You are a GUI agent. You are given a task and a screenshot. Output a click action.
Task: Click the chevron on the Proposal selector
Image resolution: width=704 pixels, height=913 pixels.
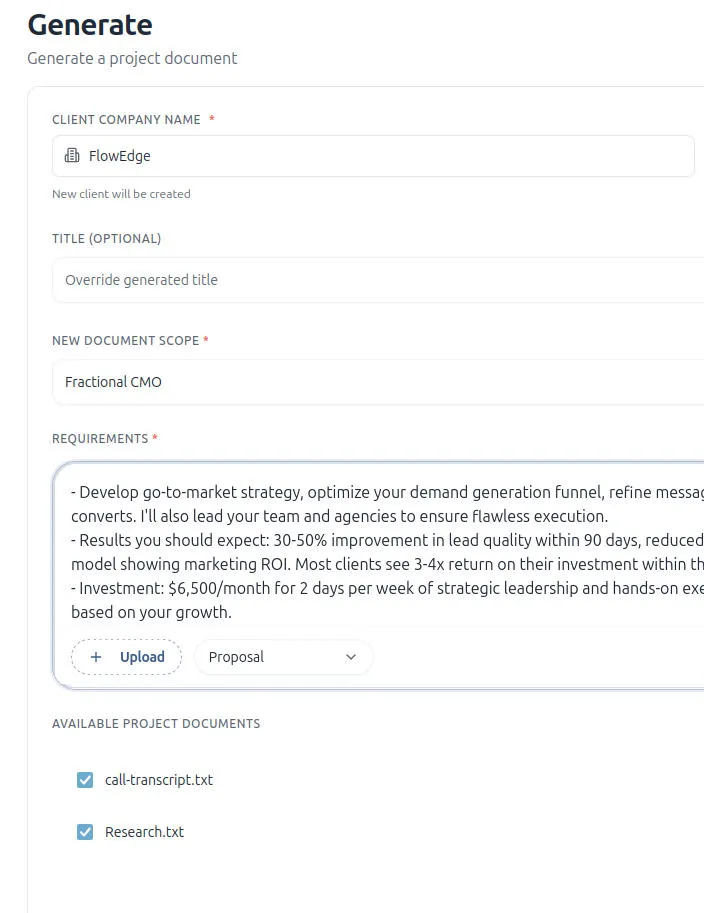350,657
